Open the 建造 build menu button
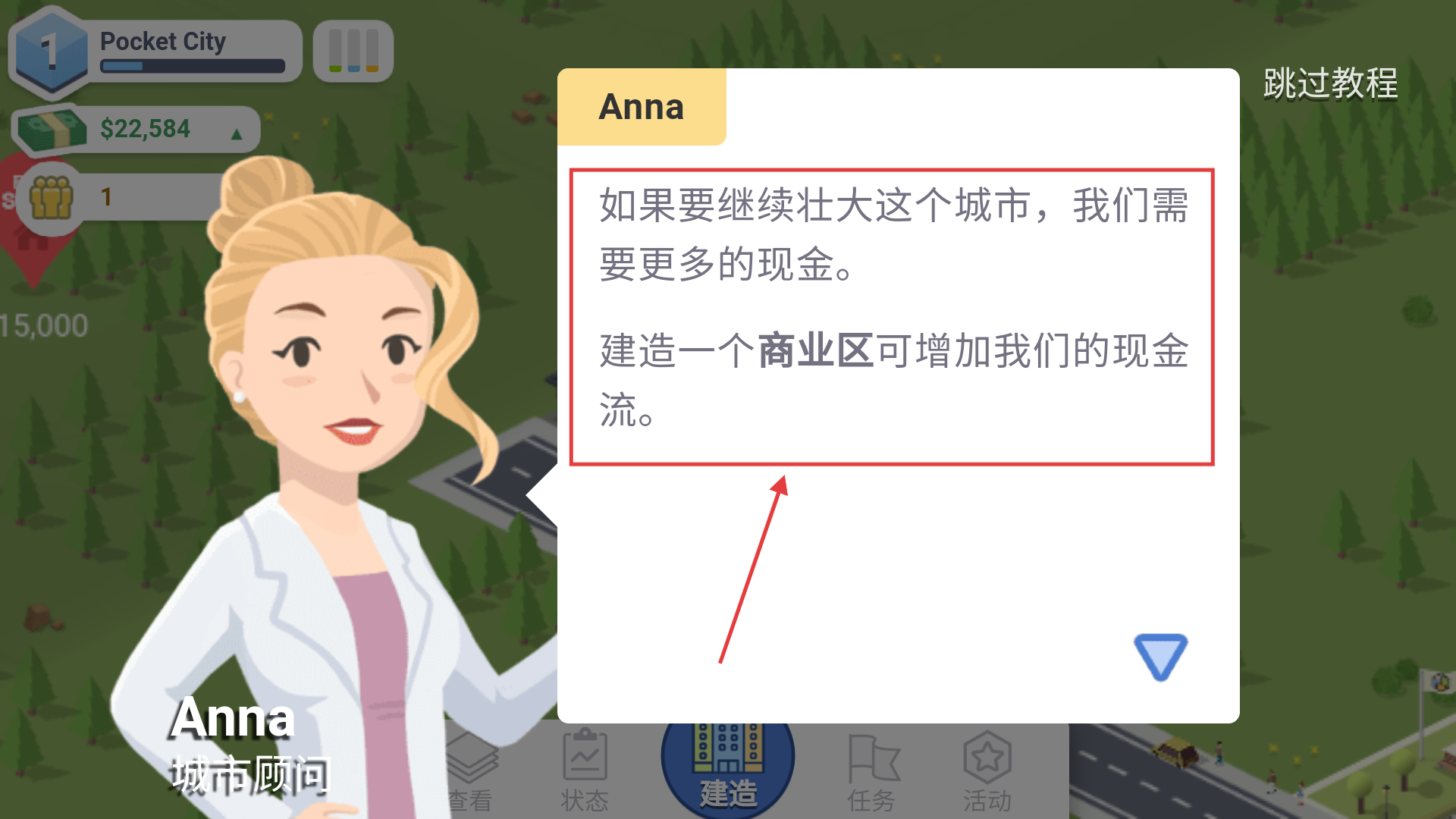 (727, 766)
